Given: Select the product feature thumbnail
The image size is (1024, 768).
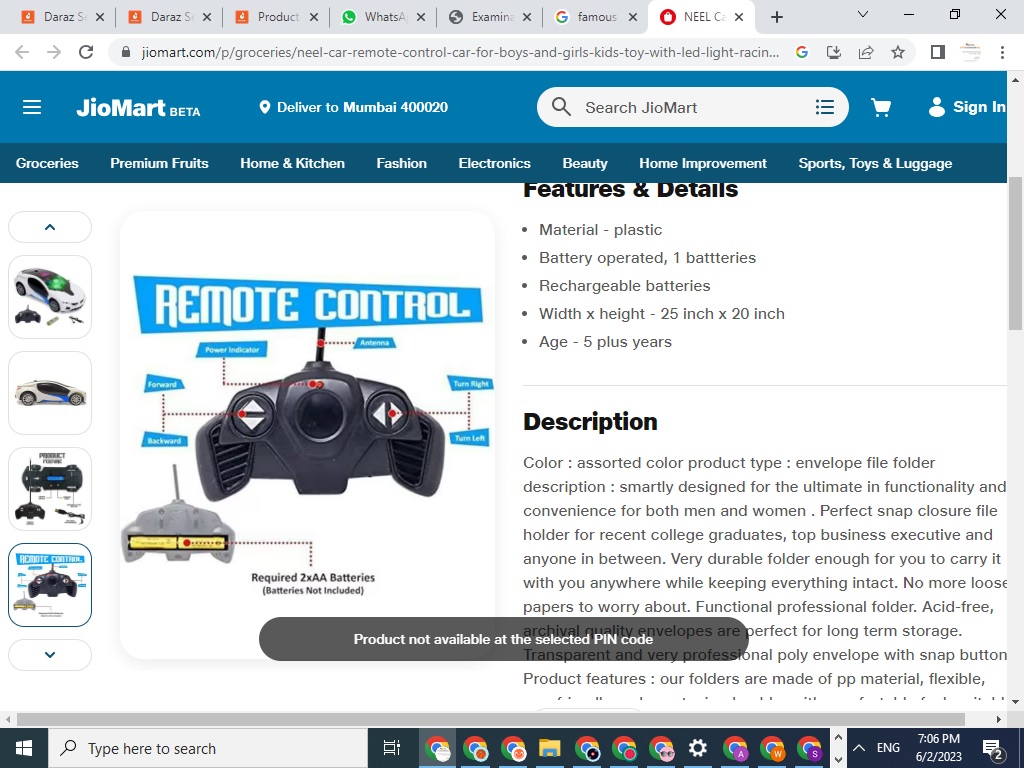Looking at the screenshot, I should click(x=50, y=489).
